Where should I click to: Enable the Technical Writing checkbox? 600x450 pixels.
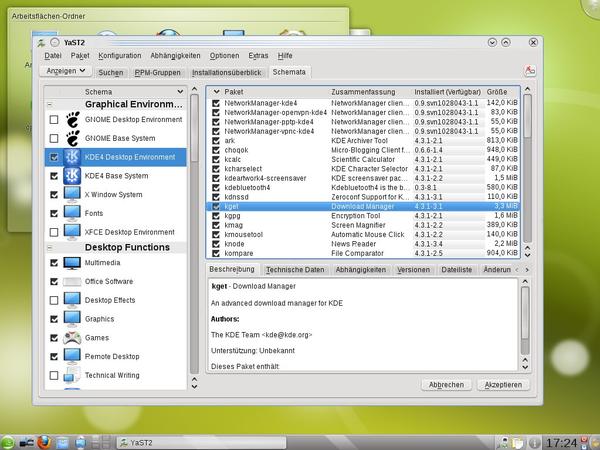54,375
